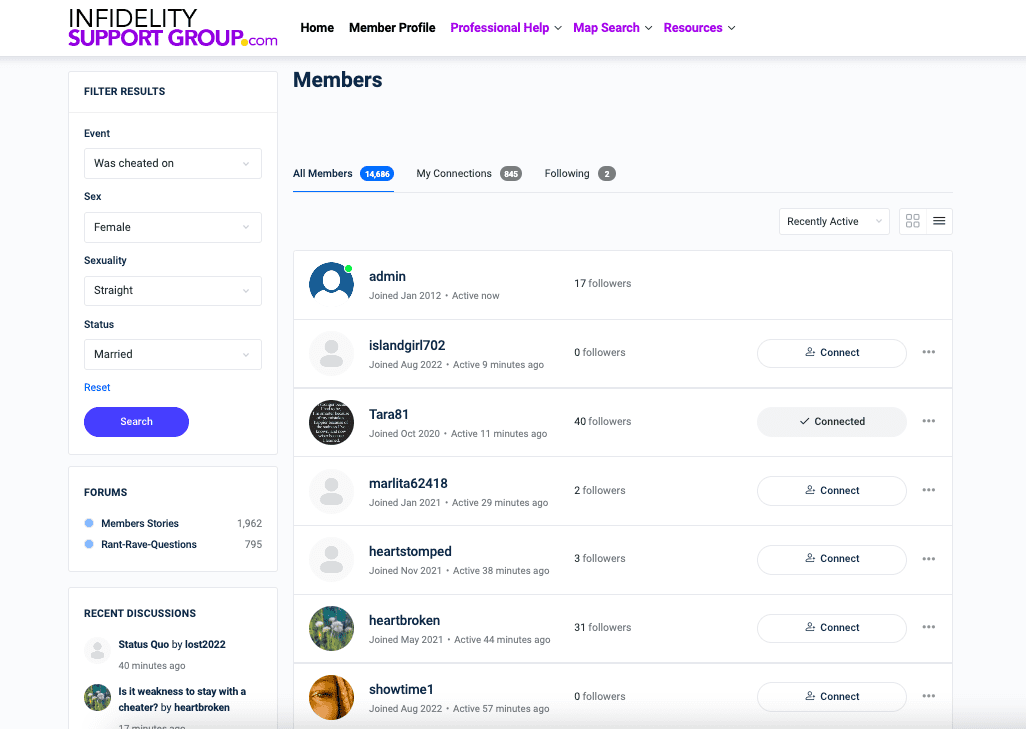
Task: Open more options for Tara81
Action: (x=929, y=421)
